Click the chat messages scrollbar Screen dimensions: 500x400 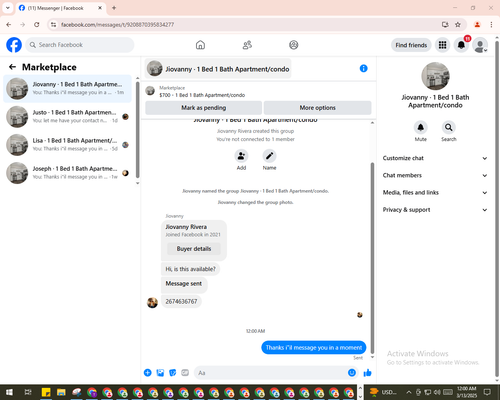point(372,258)
